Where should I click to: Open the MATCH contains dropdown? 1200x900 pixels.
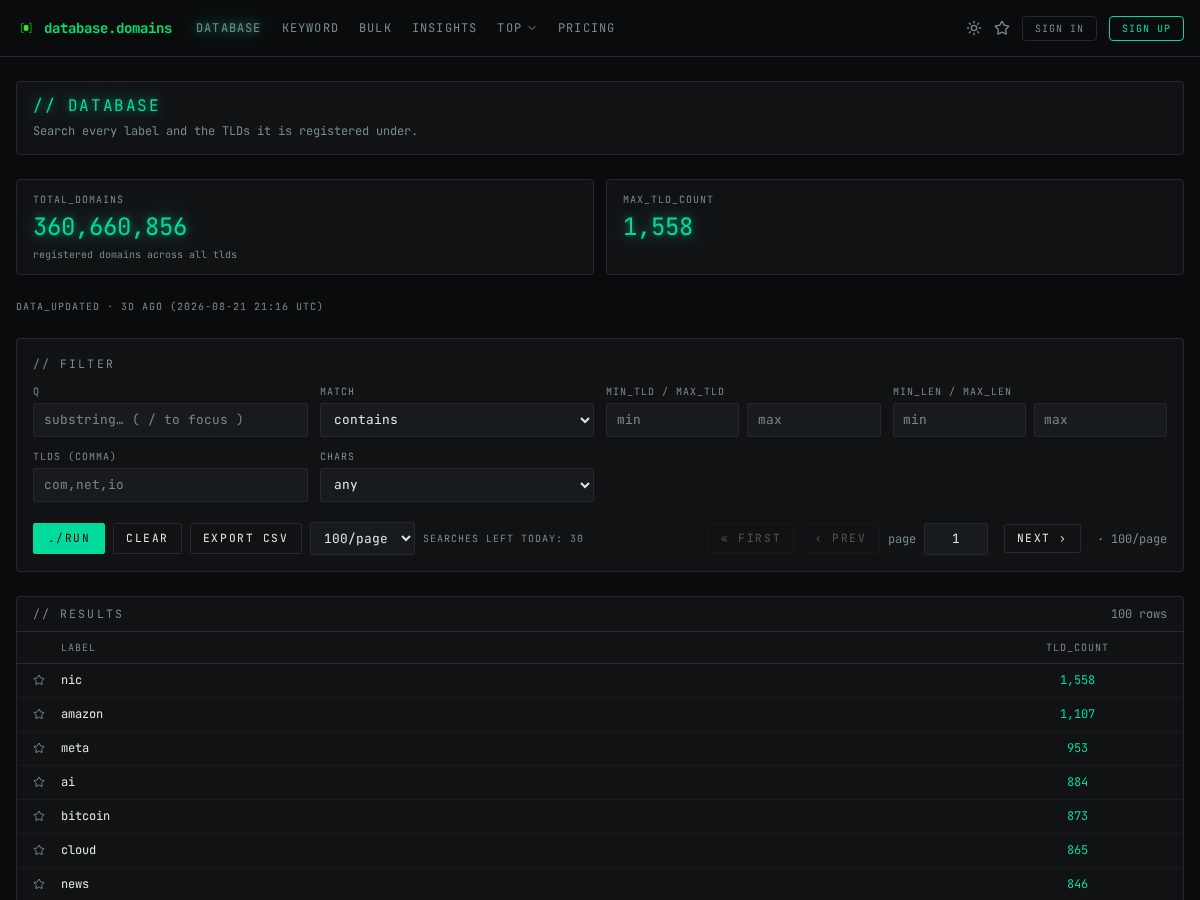pos(457,420)
